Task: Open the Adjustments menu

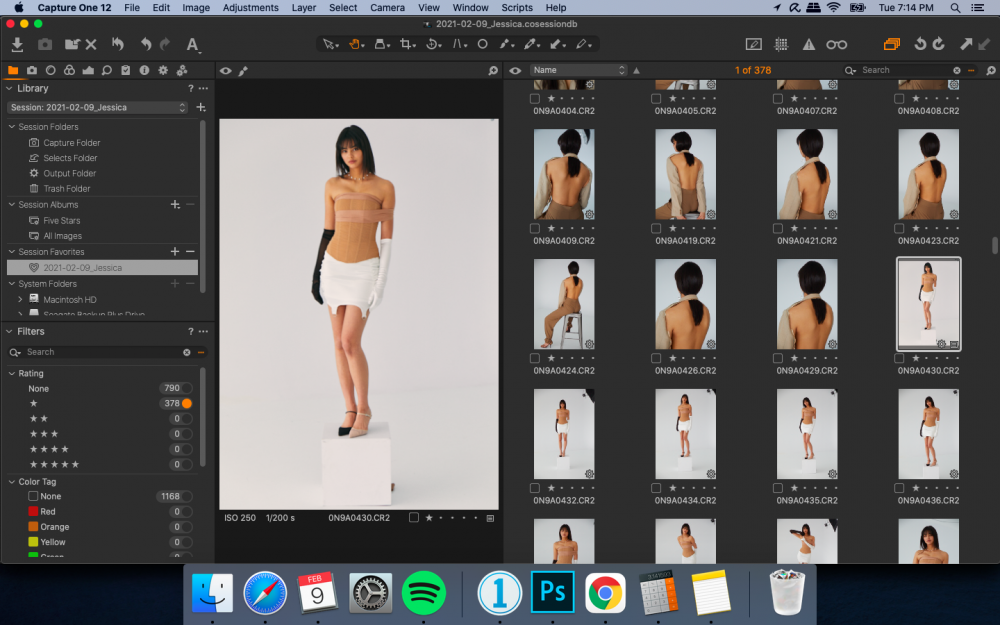Action: (250, 7)
